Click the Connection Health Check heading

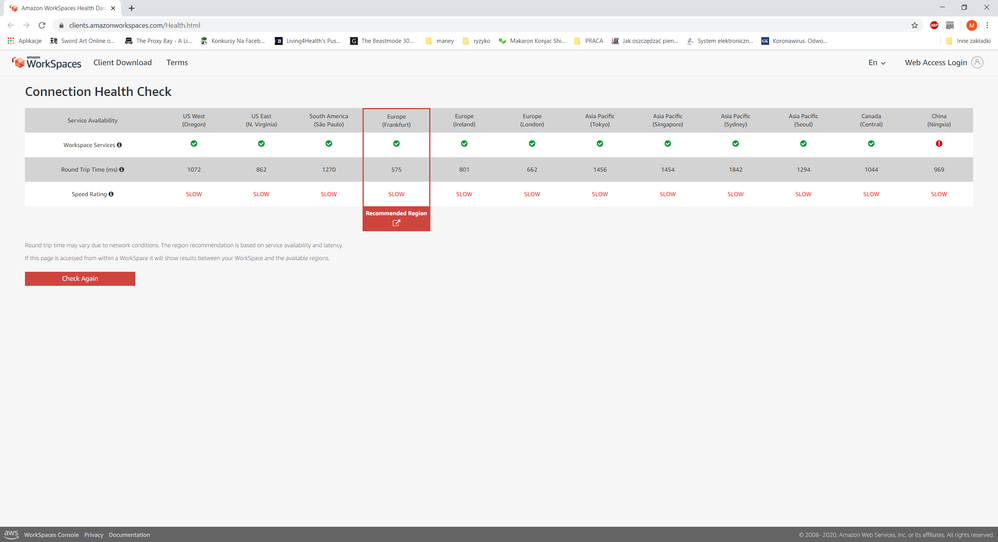point(98,92)
